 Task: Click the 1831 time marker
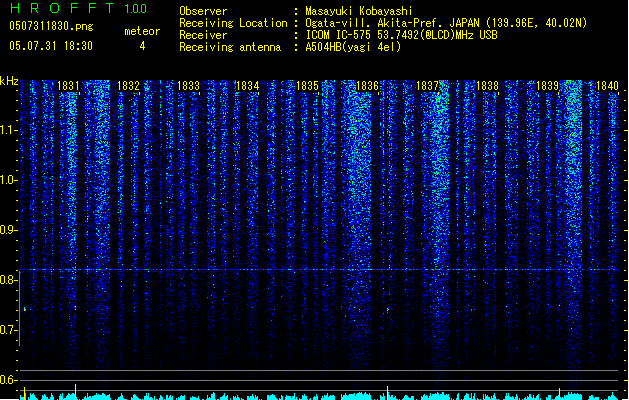tap(68, 86)
